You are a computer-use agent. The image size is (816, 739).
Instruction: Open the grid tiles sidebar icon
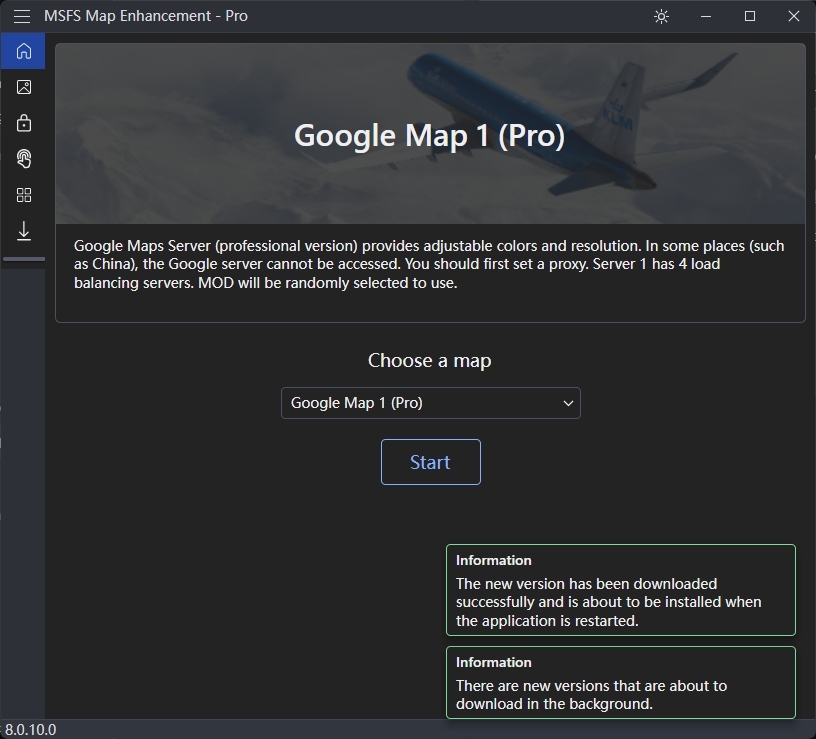[23, 195]
